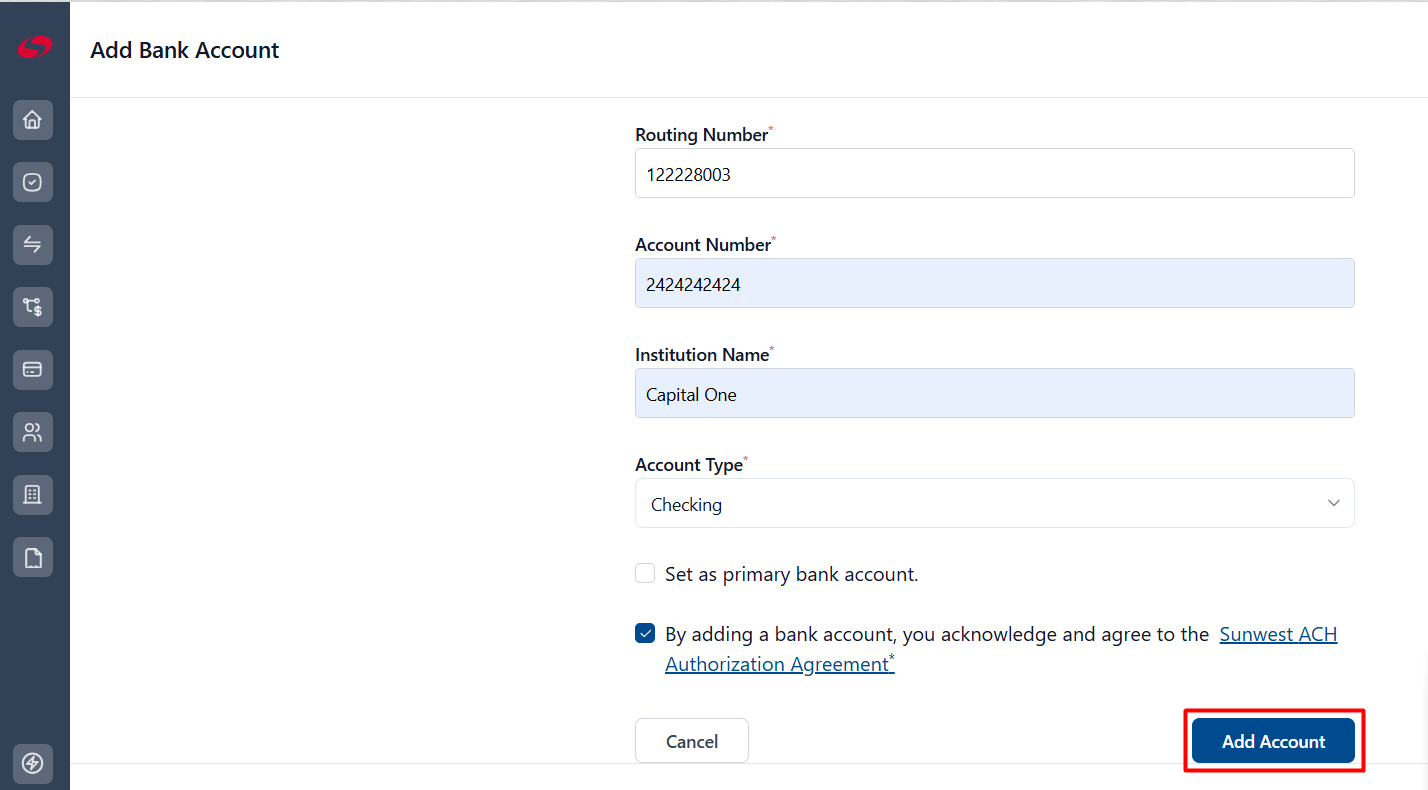Open the document sidebar icon

click(33, 557)
